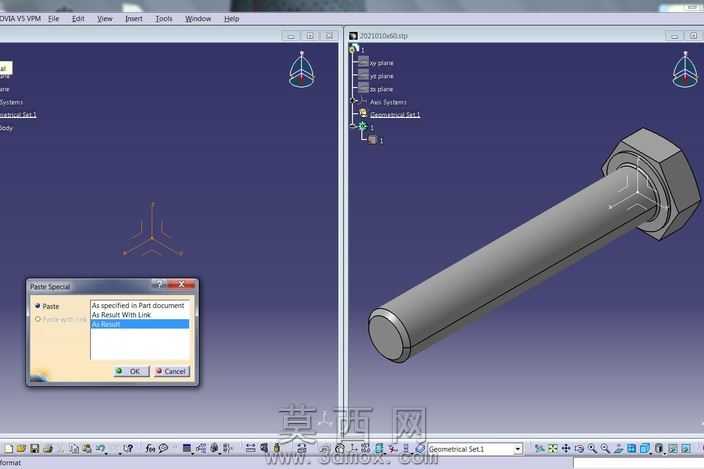The height and width of the screenshot is (469, 704).
Task: Click the Fit All In icon
Action: tap(553, 448)
